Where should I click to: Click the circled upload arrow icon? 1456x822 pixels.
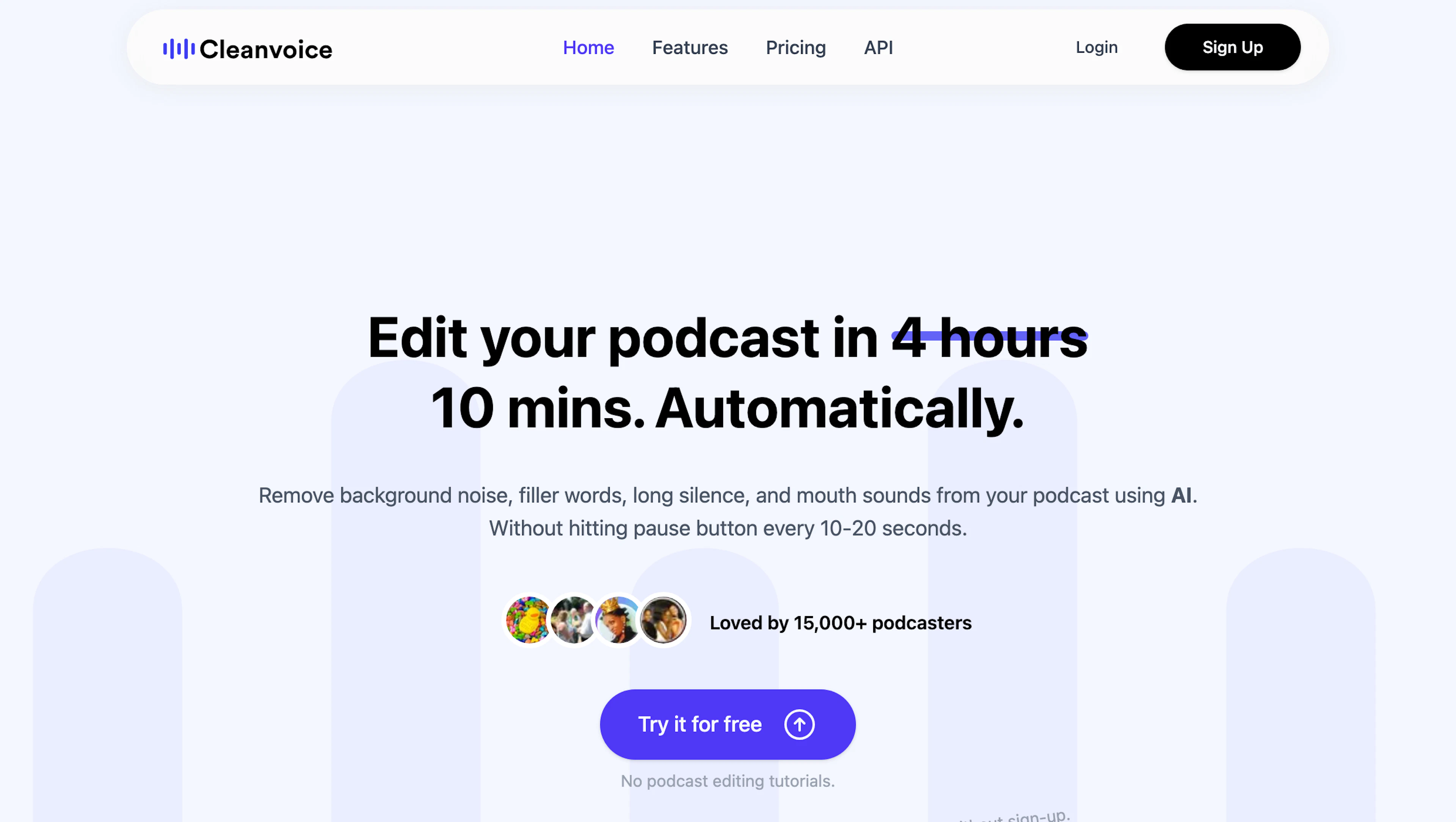(x=799, y=724)
